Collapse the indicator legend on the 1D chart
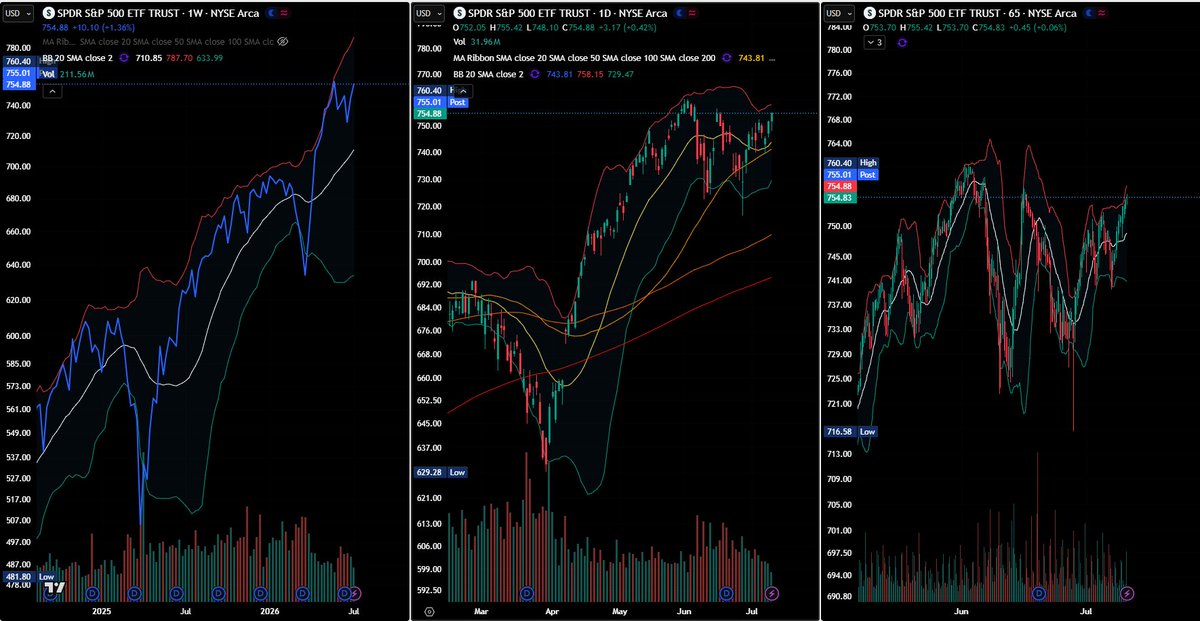The height and width of the screenshot is (621, 1200). (463, 91)
